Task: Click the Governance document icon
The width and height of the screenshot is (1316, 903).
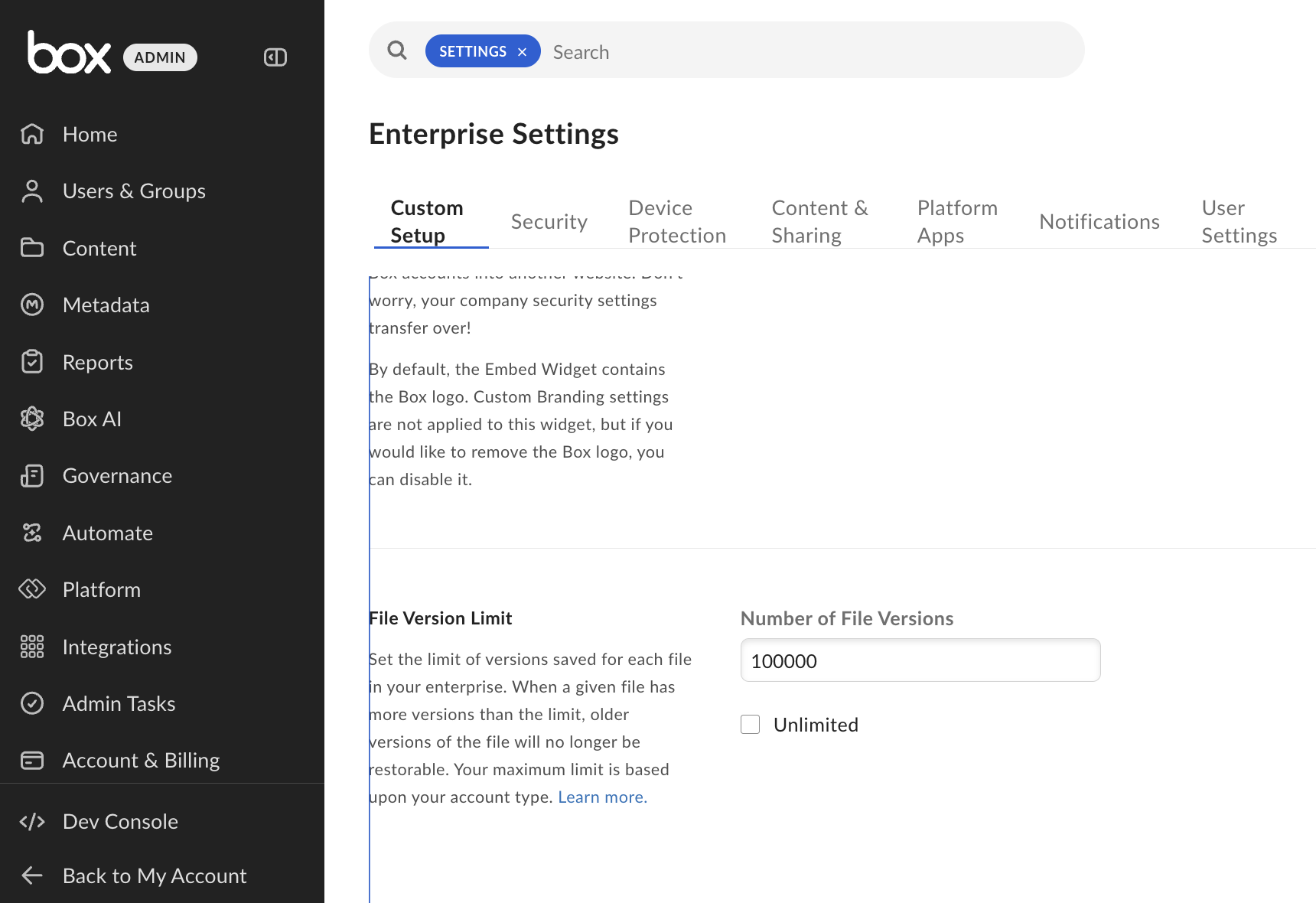Action: (32, 476)
